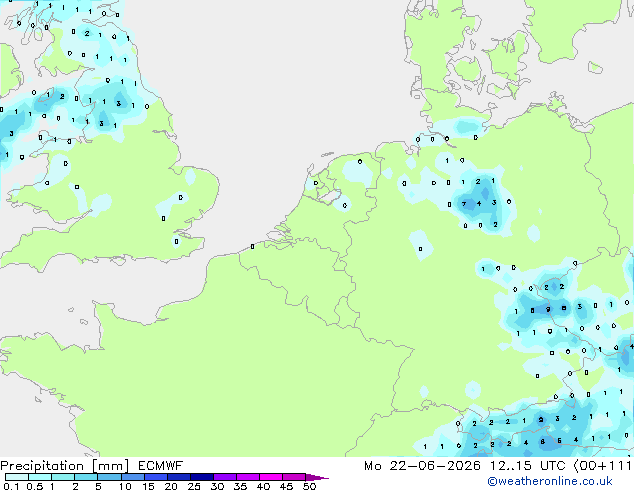Select the 40–45 mm bright magenta swatch
Viewport: 634px width, 490px height.
pyautogui.click(x=271, y=477)
